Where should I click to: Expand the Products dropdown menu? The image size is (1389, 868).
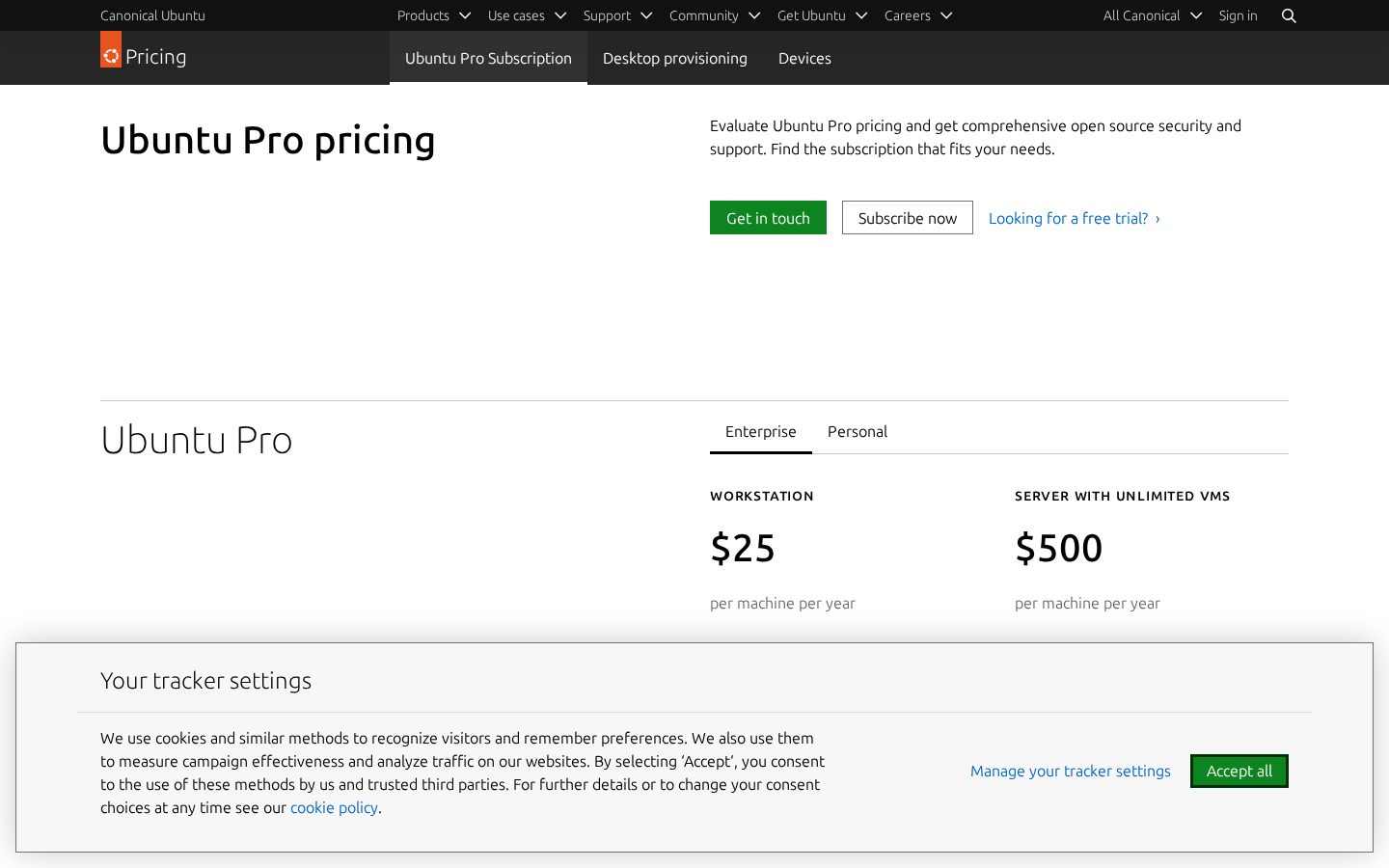point(434,15)
